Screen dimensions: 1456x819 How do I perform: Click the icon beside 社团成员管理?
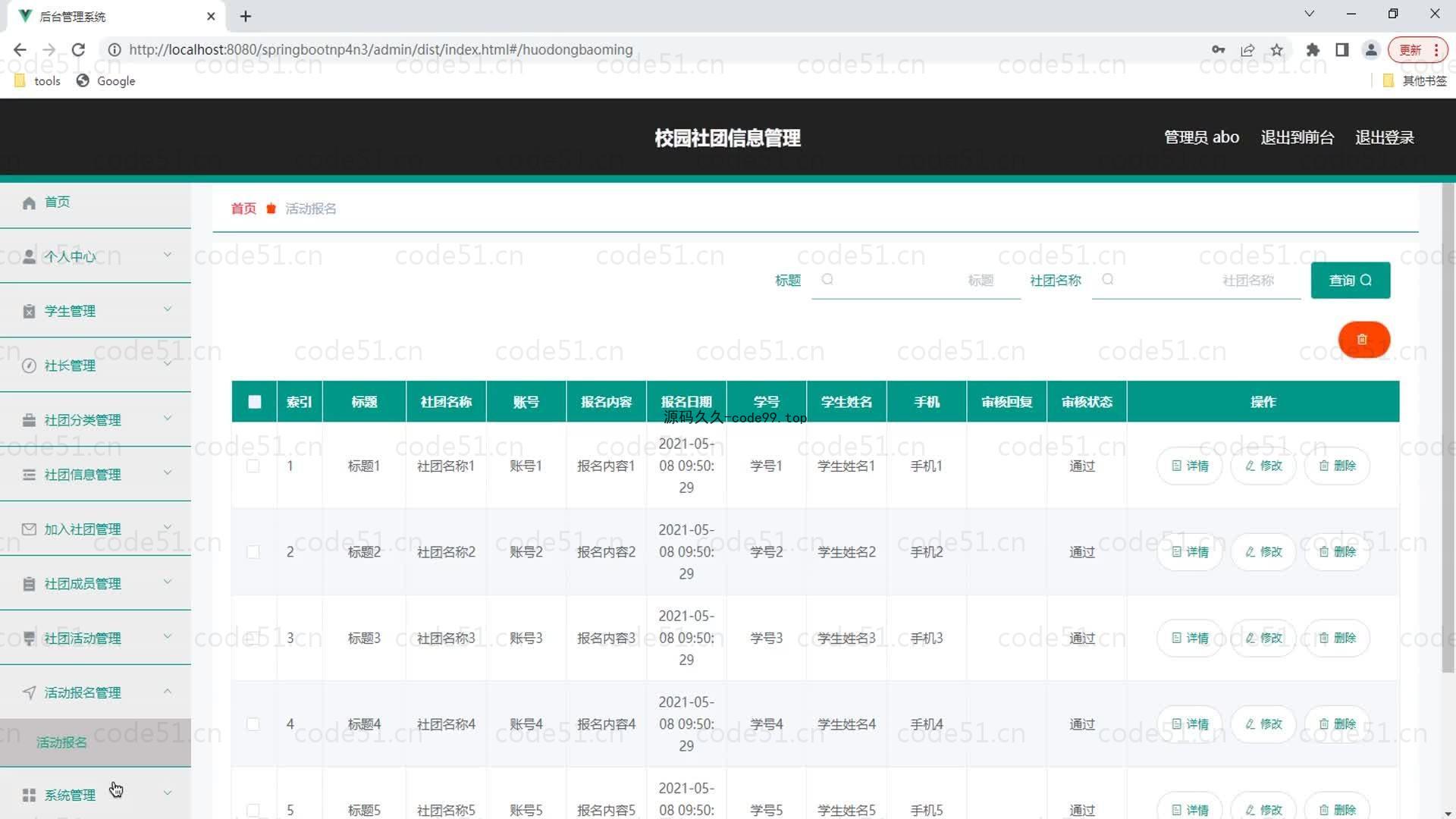click(29, 584)
